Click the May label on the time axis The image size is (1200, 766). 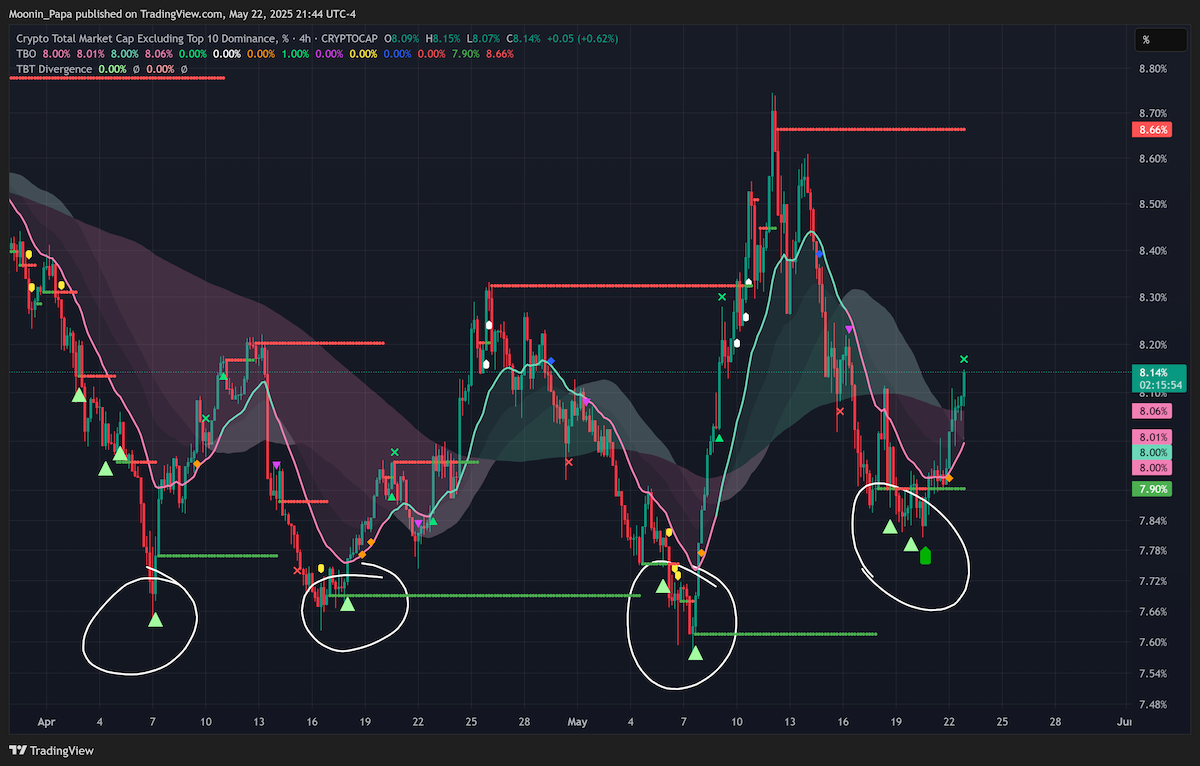(578, 720)
